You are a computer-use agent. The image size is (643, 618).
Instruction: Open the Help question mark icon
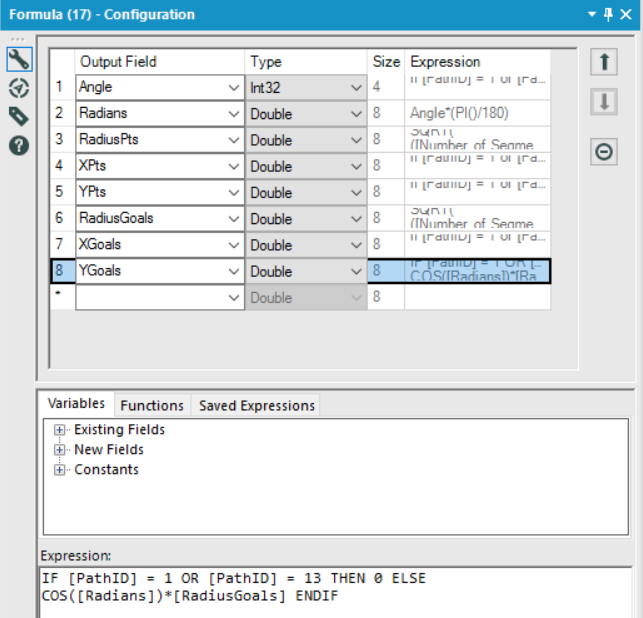pyautogui.click(x=18, y=145)
